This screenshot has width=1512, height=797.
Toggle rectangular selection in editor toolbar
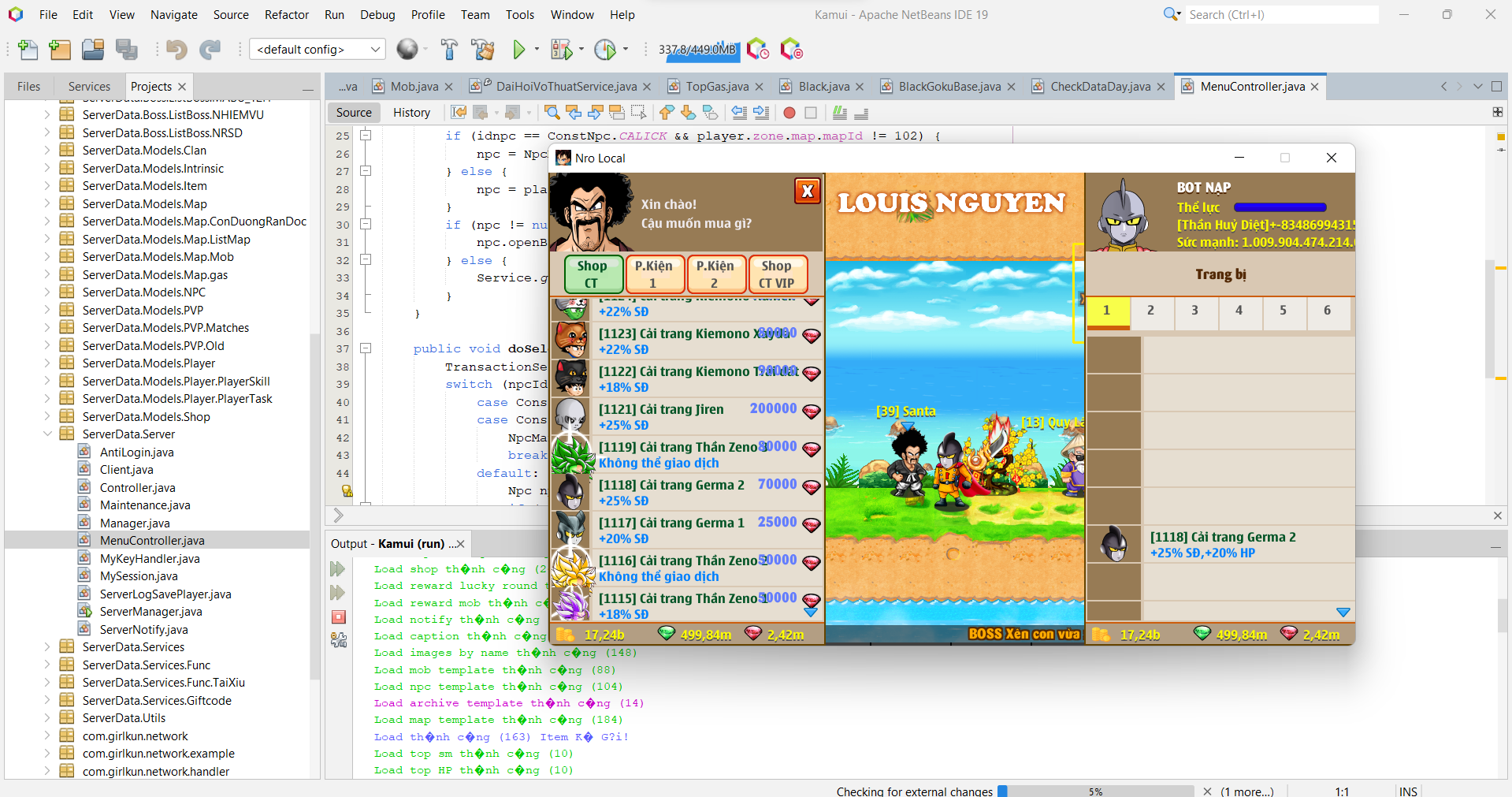tap(638, 113)
